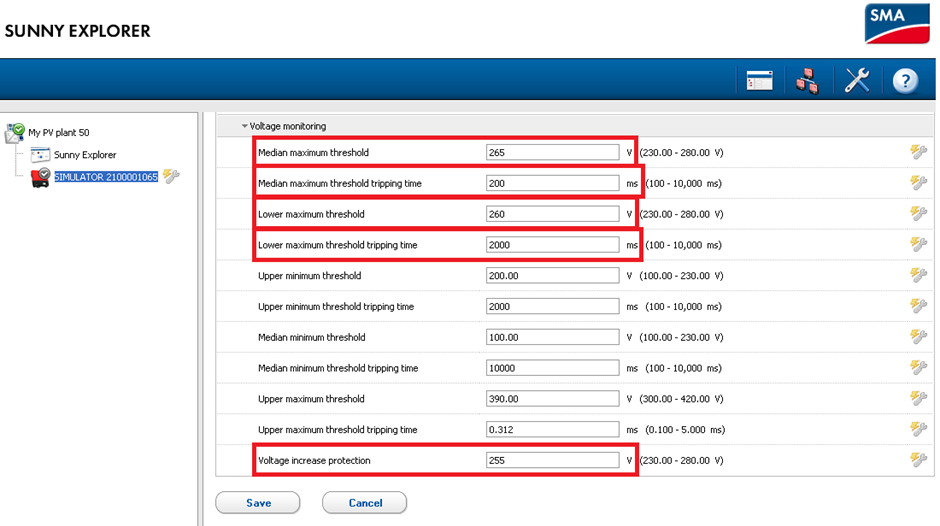Click Voltage increase protection field with 255
The height and width of the screenshot is (526, 940).
click(552, 460)
